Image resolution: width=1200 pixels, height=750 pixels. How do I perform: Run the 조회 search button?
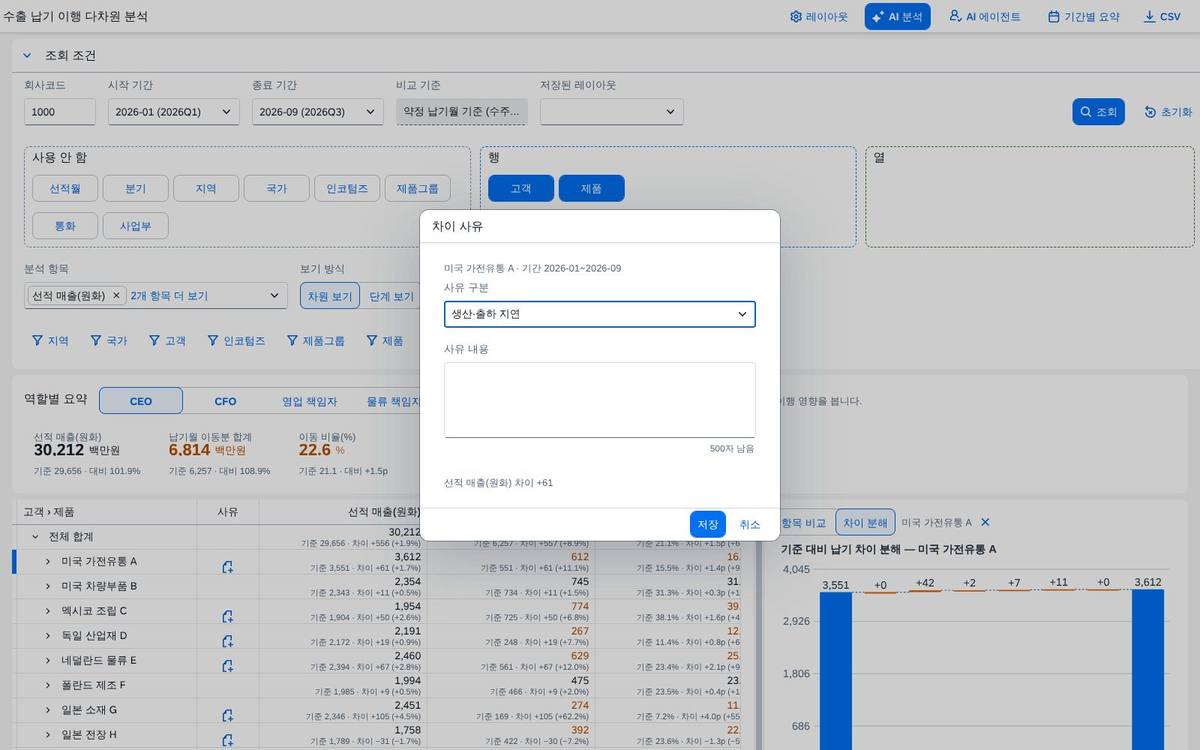(x=1099, y=112)
